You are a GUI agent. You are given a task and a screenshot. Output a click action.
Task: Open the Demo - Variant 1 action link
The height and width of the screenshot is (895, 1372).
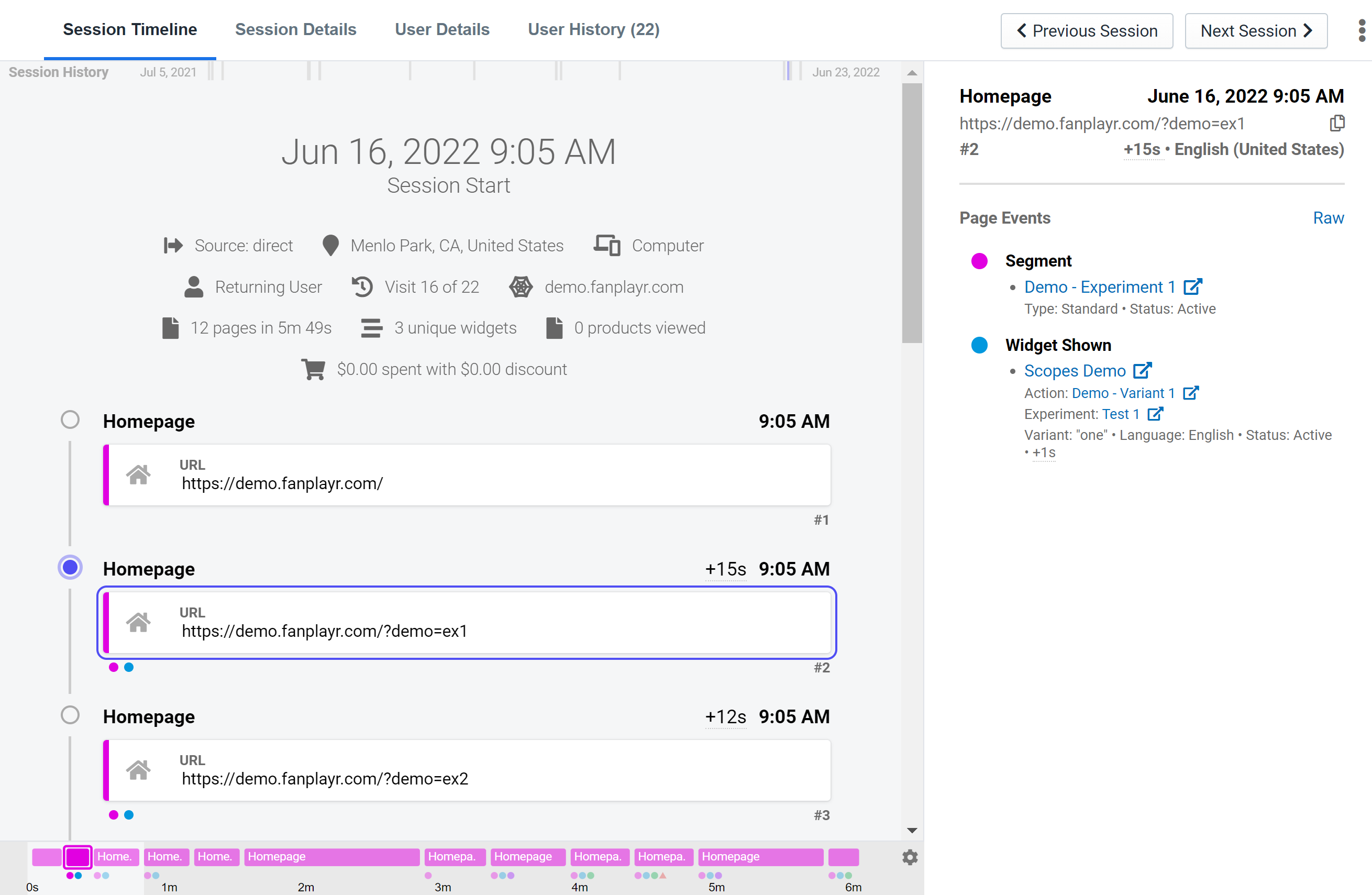point(1123,393)
